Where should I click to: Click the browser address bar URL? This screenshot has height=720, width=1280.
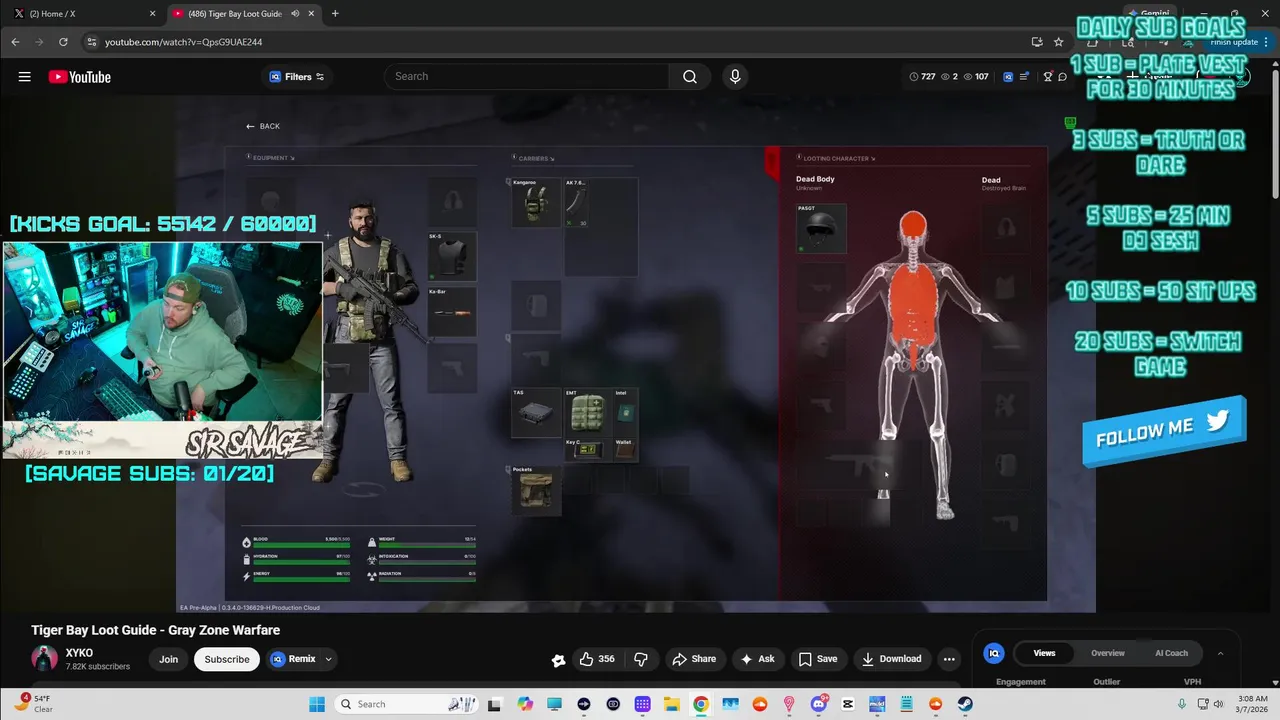pos(184,42)
